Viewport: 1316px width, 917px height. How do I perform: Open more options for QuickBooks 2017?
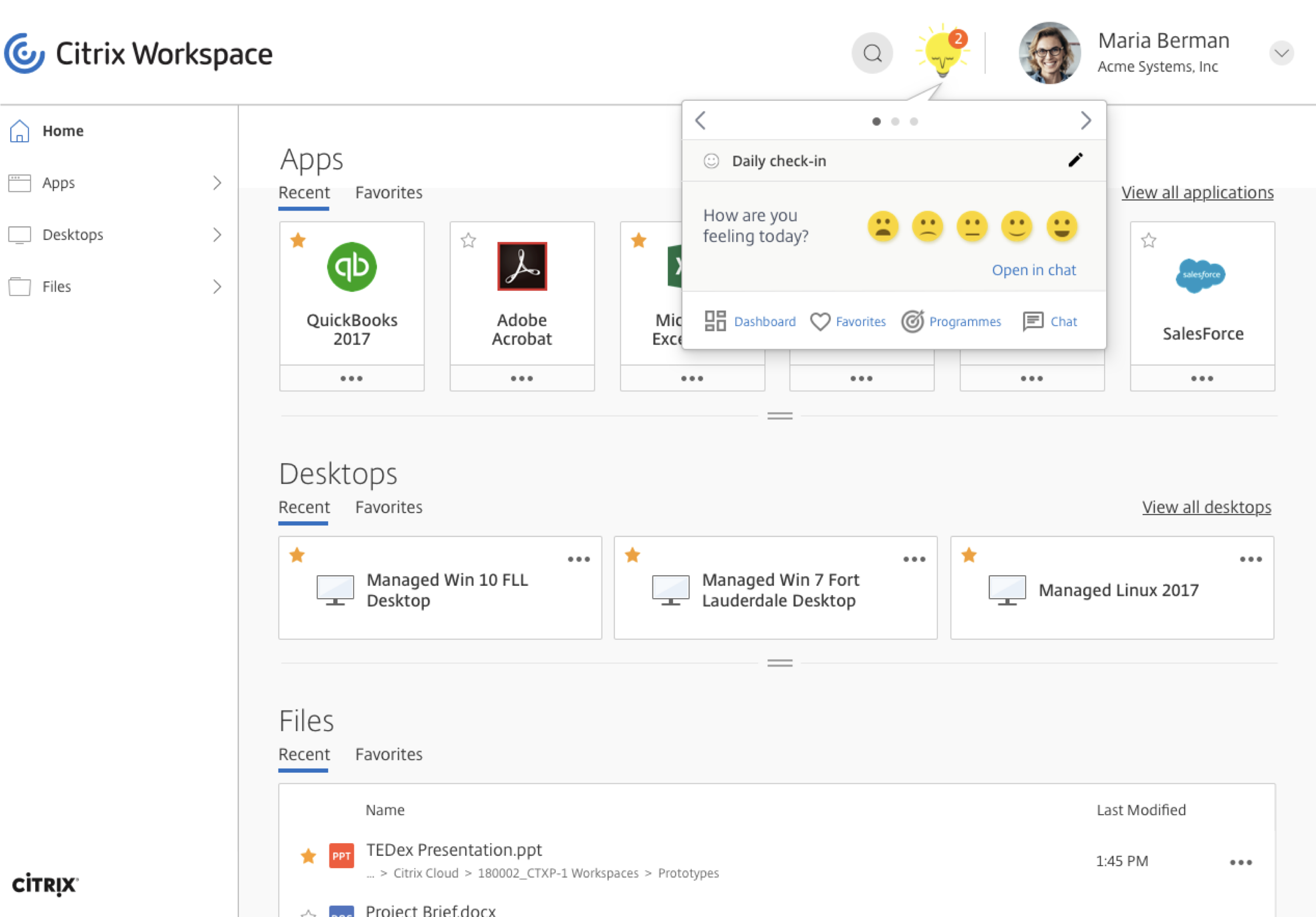point(351,378)
